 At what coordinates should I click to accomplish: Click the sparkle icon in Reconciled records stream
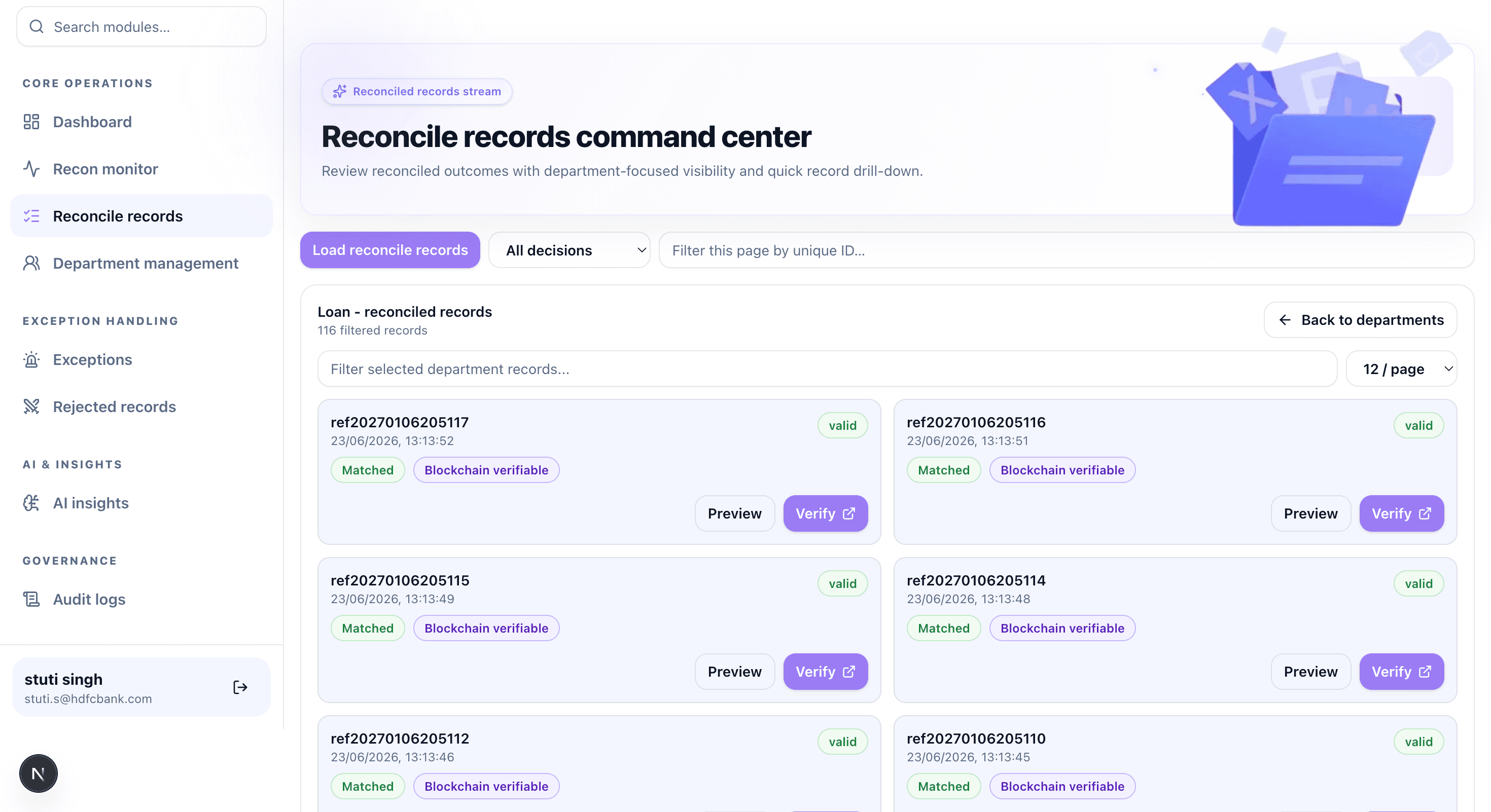point(340,91)
